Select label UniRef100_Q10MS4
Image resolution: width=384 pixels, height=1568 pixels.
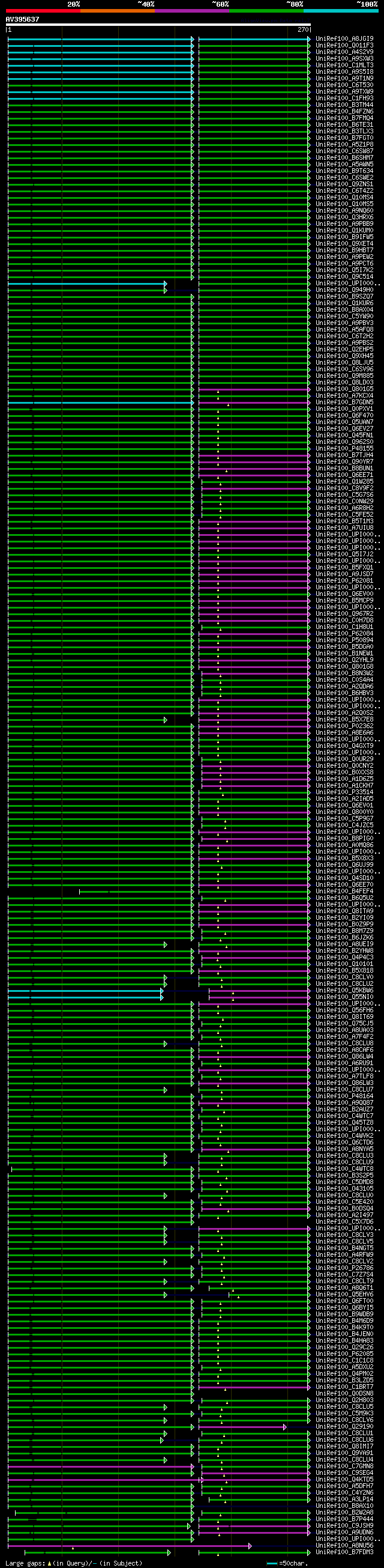(344, 197)
